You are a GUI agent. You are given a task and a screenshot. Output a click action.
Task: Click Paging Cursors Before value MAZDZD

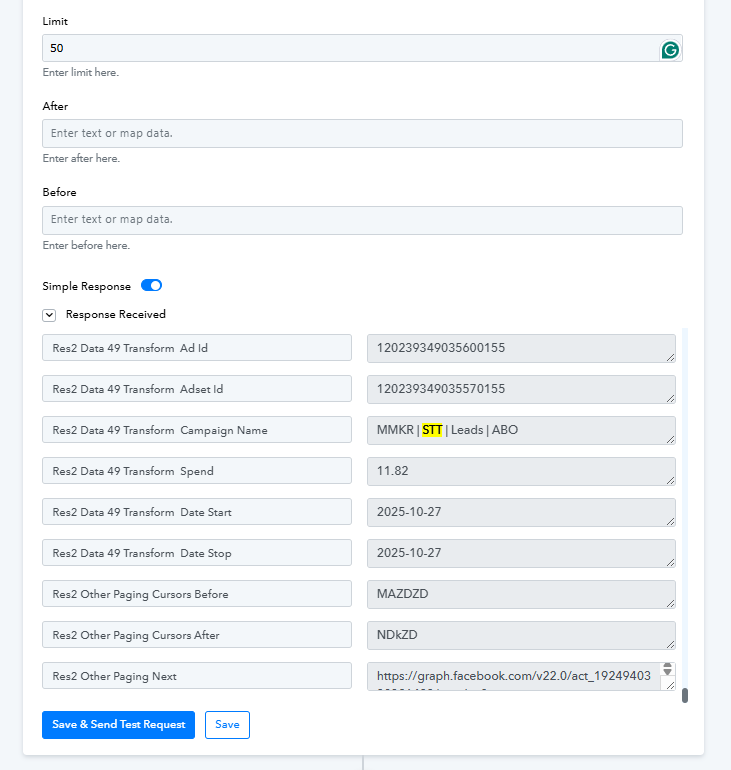[521, 594]
